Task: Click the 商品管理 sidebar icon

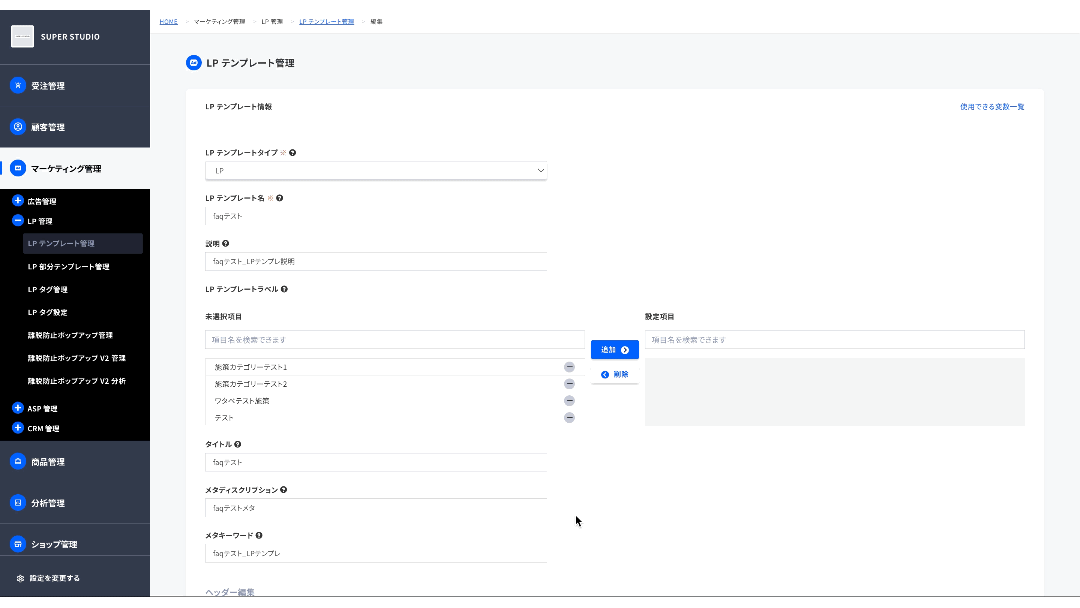Action: [x=16, y=461]
